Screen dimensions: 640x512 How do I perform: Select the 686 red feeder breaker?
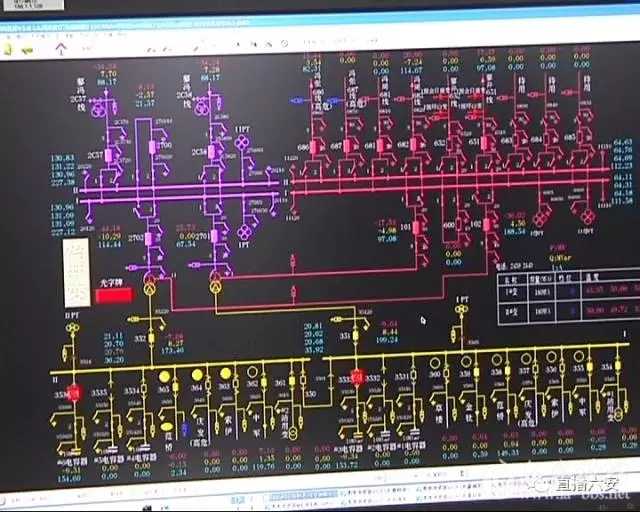click(x=314, y=147)
